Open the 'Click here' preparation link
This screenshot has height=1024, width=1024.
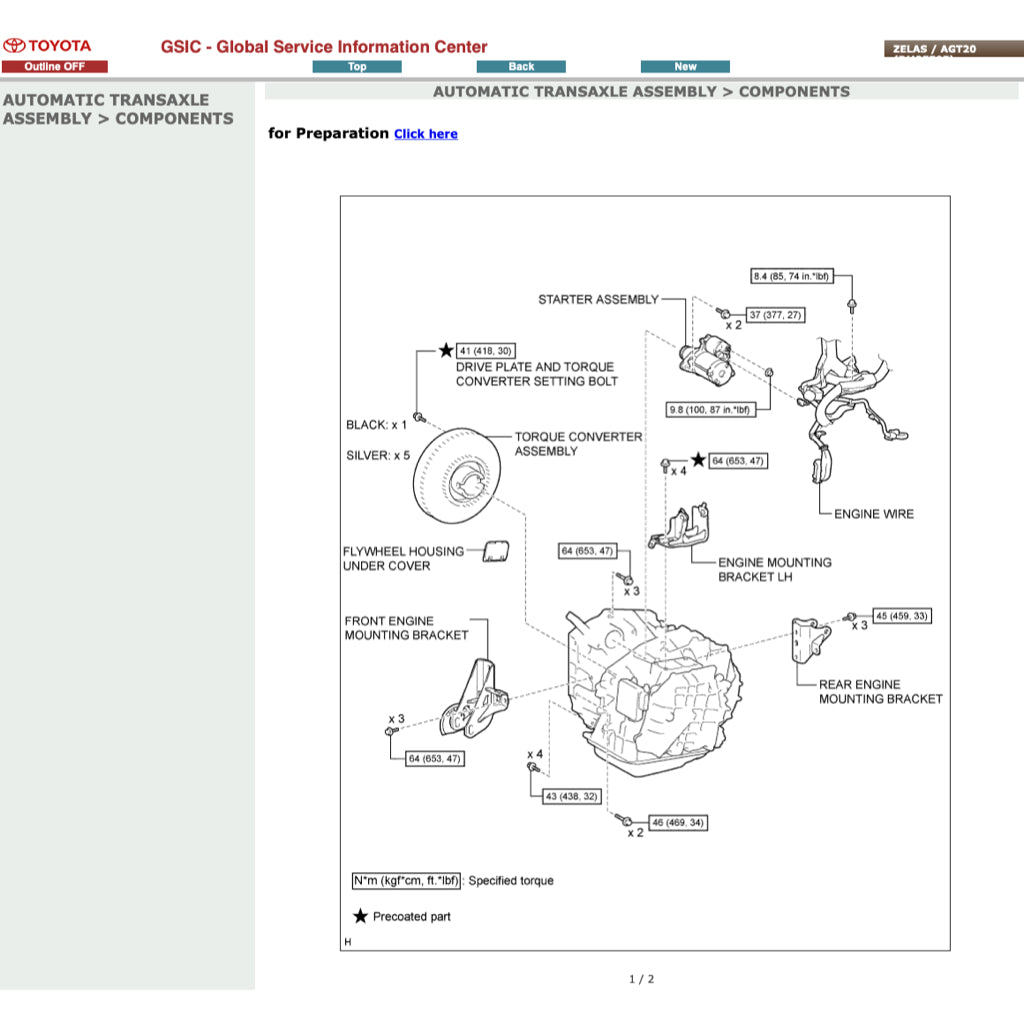click(x=426, y=134)
